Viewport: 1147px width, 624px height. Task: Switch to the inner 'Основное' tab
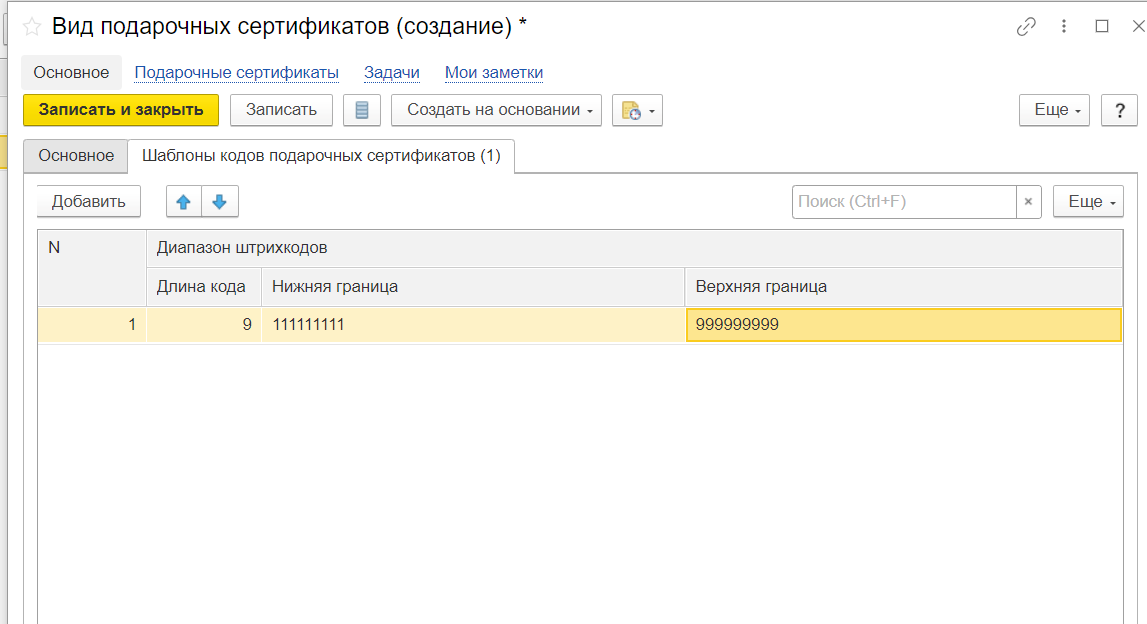[x=76, y=156]
